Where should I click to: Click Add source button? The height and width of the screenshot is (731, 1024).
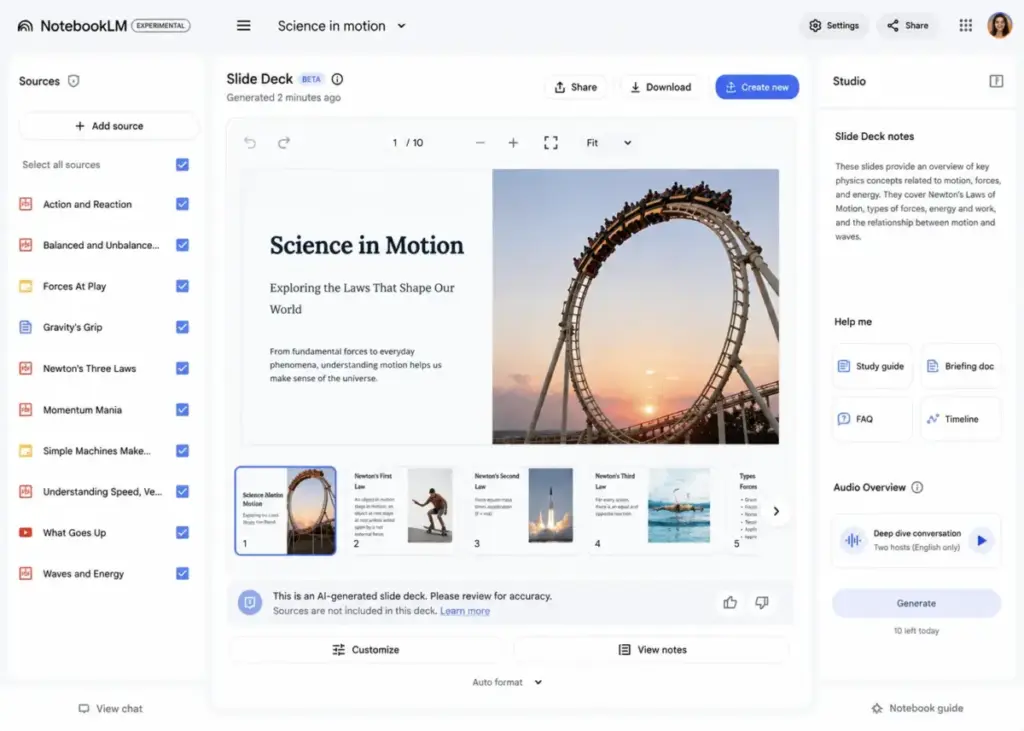(x=109, y=126)
